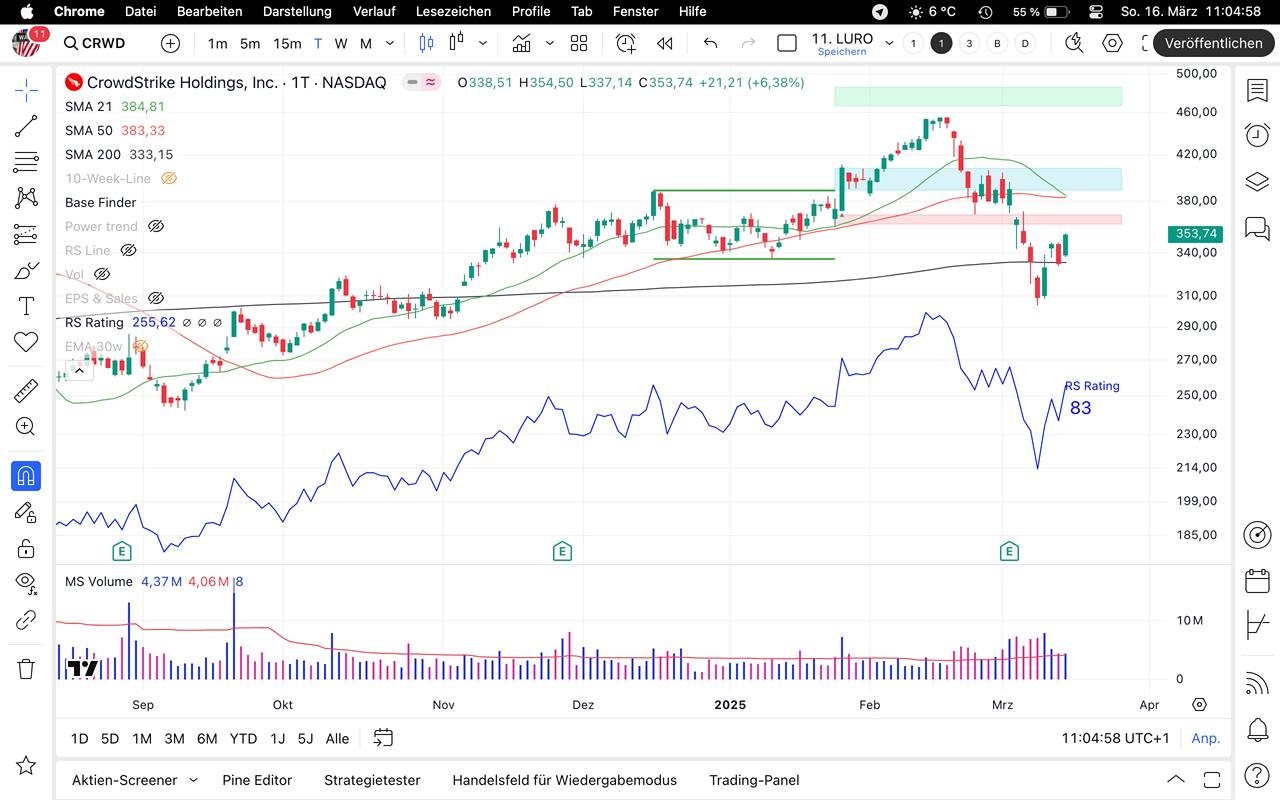The image size is (1280, 800).
Task: Set the chart range to YTD
Action: 243,739
